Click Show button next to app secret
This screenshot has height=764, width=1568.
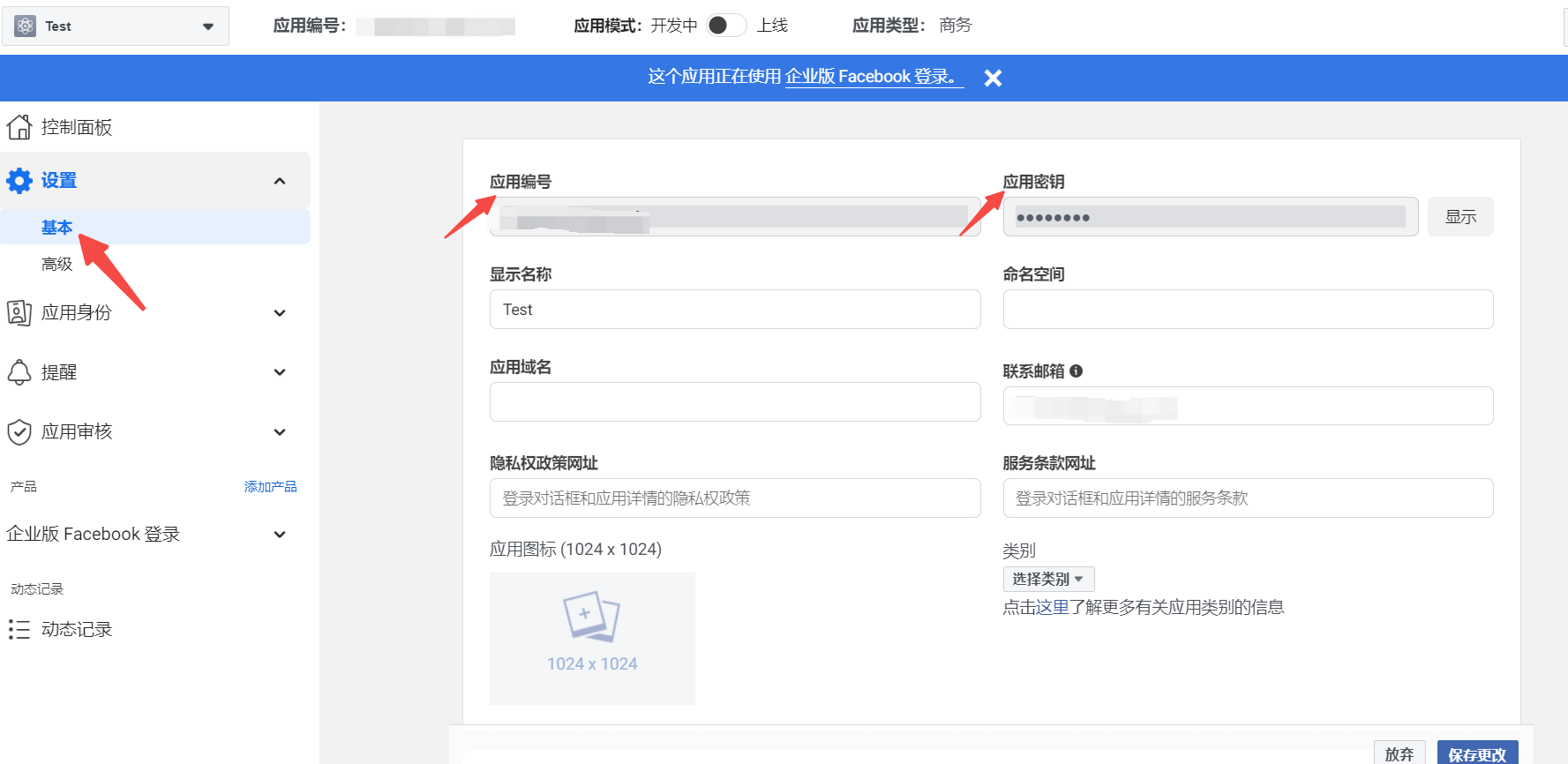click(x=1459, y=217)
